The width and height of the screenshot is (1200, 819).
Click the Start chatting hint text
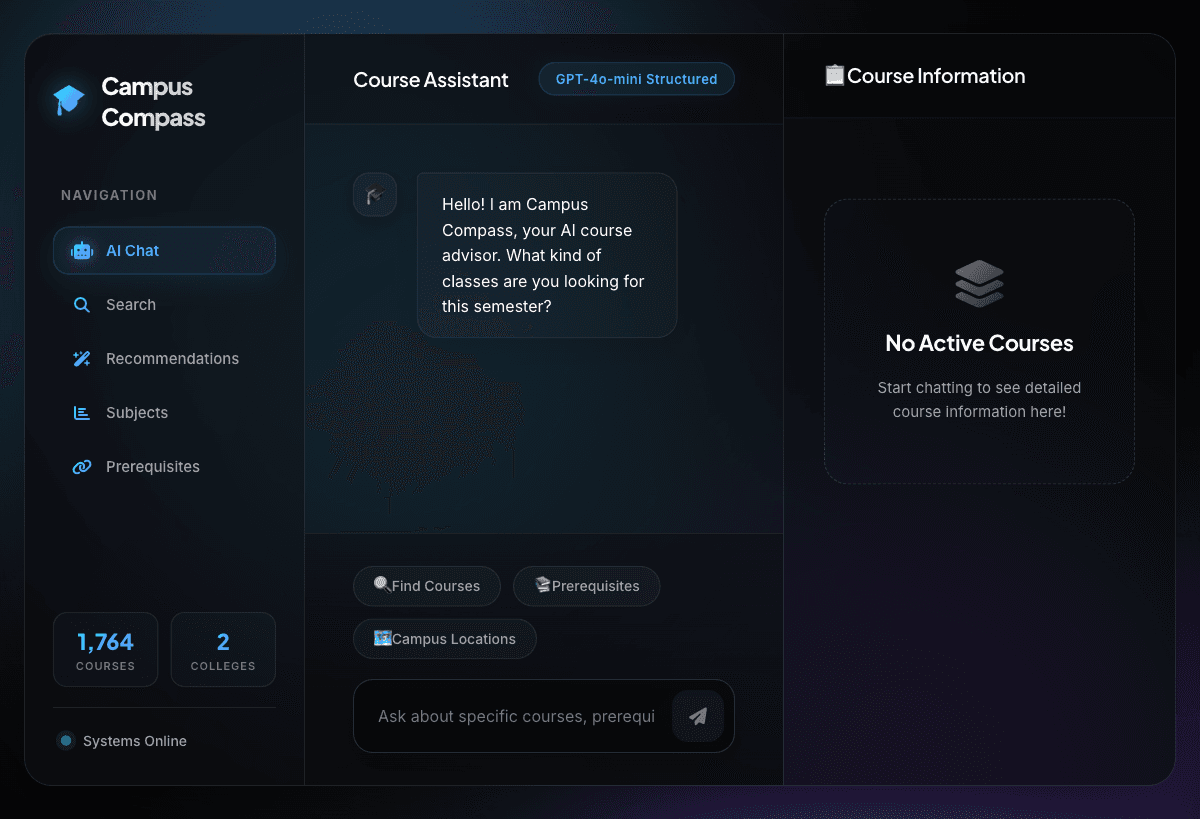click(979, 399)
